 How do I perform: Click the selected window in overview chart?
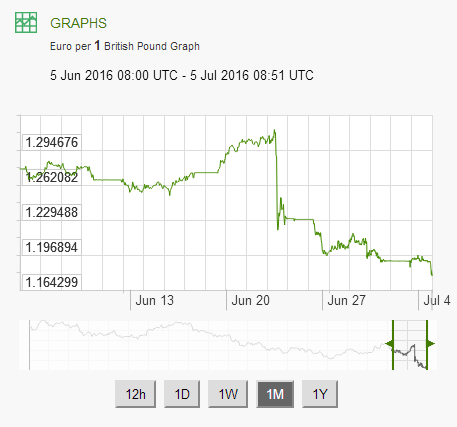(410, 345)
